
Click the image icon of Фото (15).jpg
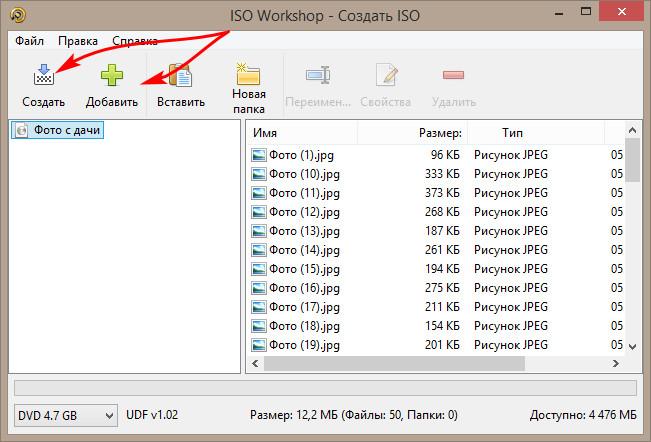point(259,269)
